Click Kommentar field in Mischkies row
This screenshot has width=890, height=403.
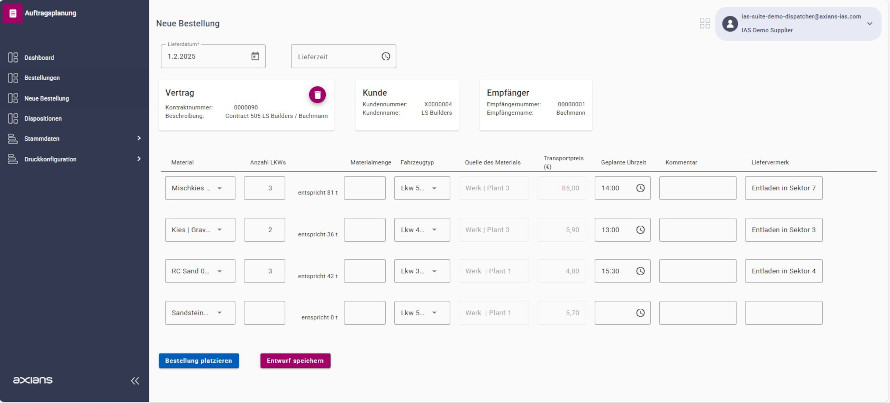pyautogui.click(x=698, y=188)
